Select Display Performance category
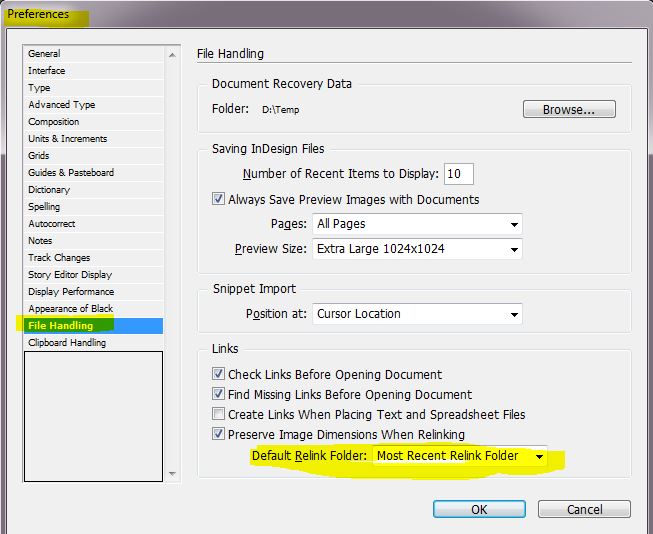 click(94, 292)
